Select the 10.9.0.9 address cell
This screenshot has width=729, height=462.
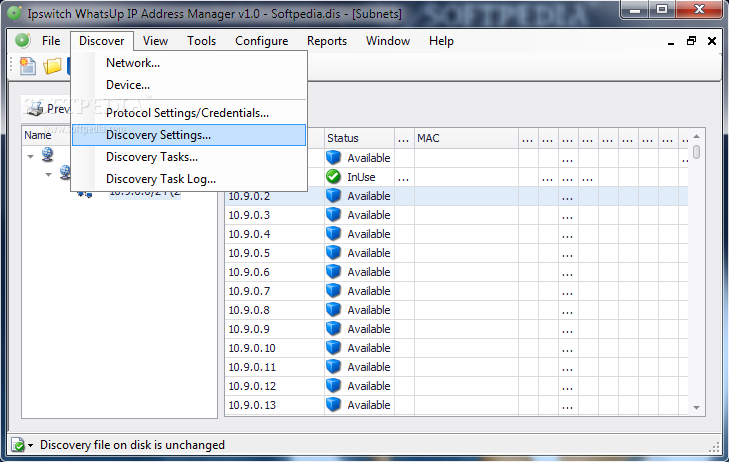tap(274, 329)
